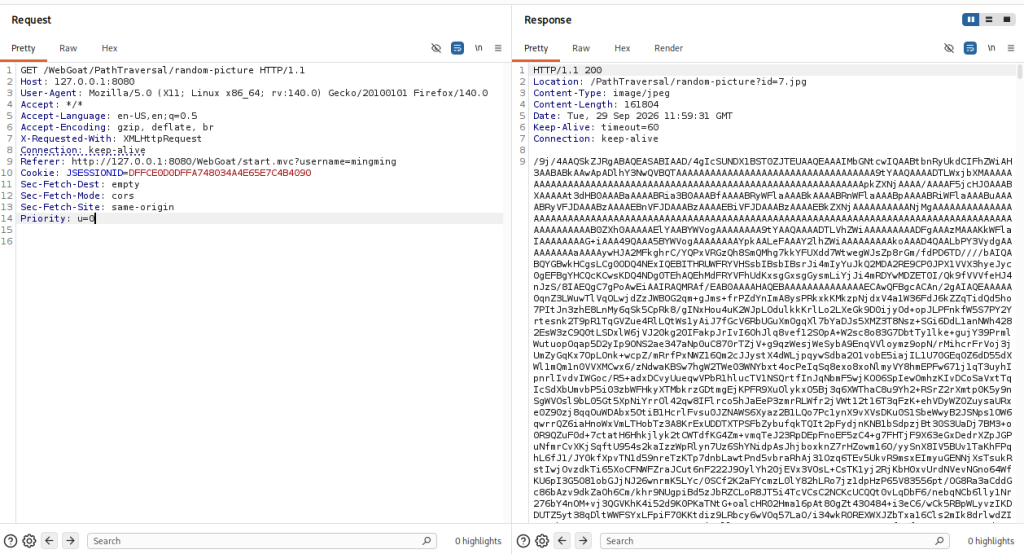The width and height of the screenshot is (1024, 554).
Task: Click the GET /WebGoat/PathTraversal/random-picture request line
Action: tap(163, 70)
